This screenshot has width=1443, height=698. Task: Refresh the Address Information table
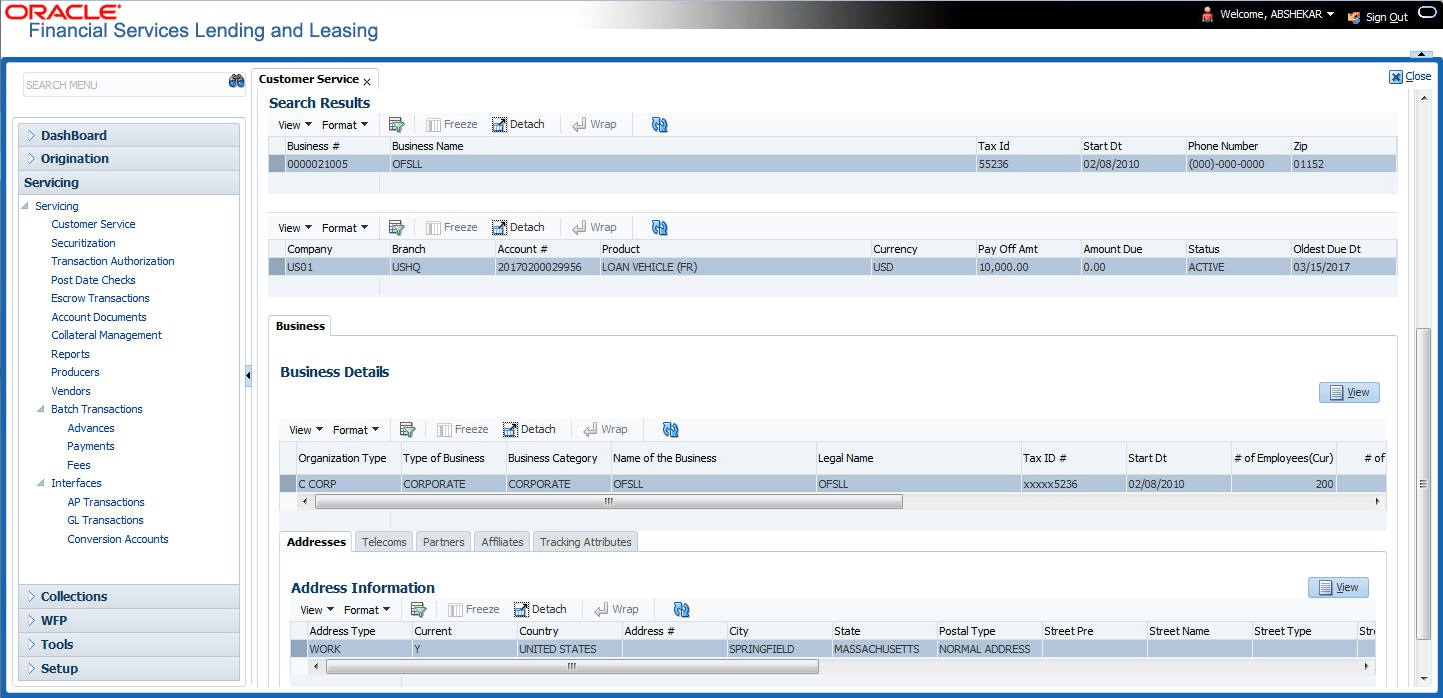point(681,609)
